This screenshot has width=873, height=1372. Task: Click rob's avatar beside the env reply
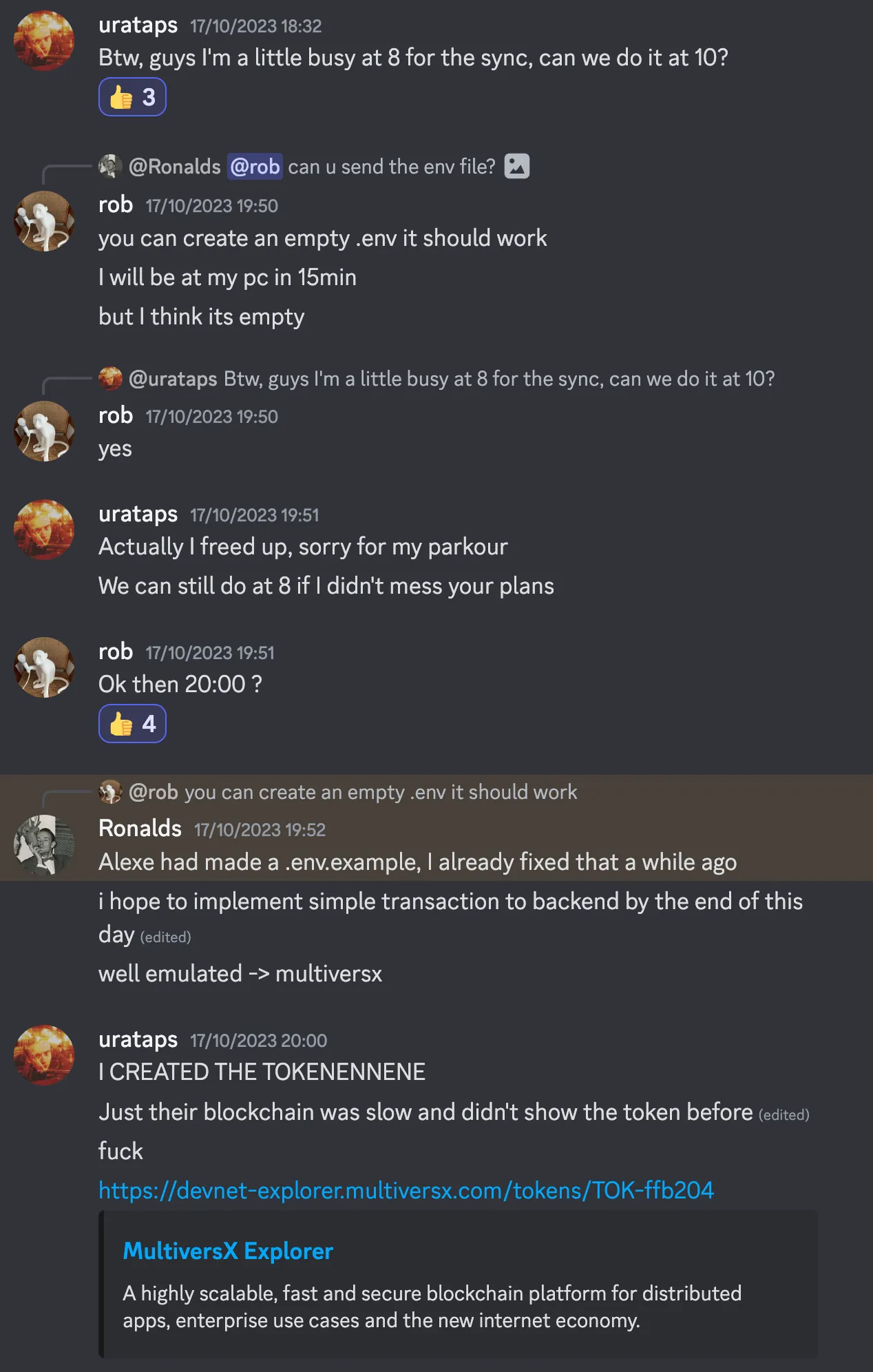pos(44,221)
